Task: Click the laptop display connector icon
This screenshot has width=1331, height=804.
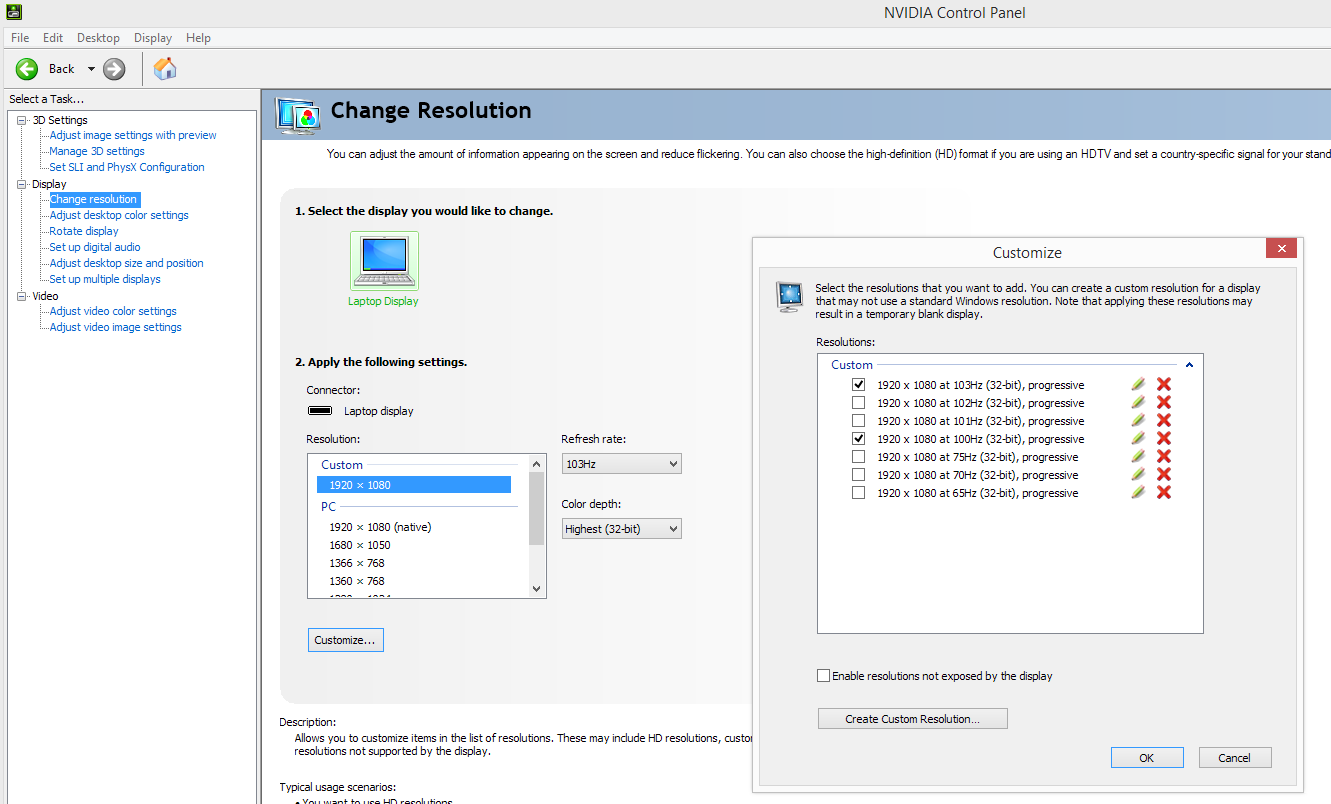Action: tap(320, 410)
